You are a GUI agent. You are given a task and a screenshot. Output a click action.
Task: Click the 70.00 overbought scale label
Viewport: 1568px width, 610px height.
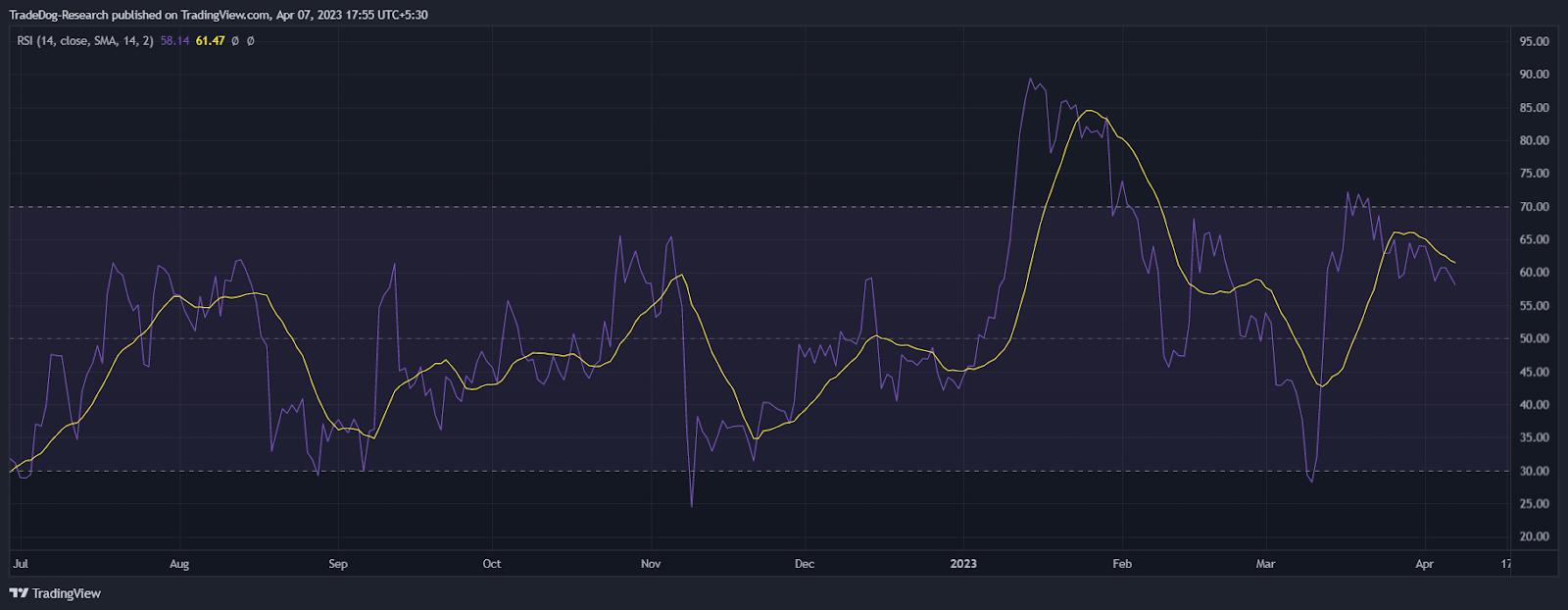pos(1534,207)
